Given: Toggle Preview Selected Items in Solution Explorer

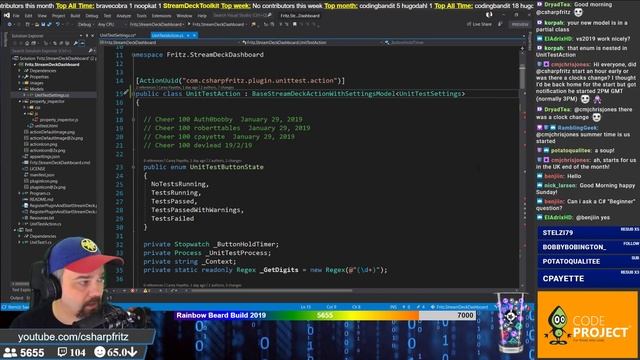Looking at the screenshot, I should pos(82,43).
